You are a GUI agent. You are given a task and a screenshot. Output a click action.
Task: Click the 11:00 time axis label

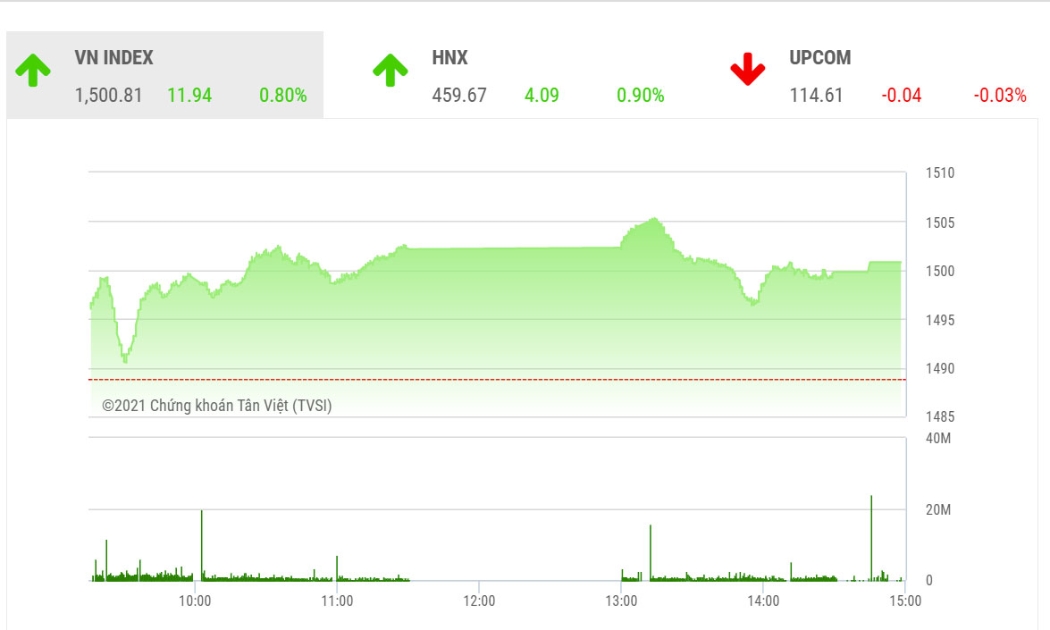coord(337,601)
